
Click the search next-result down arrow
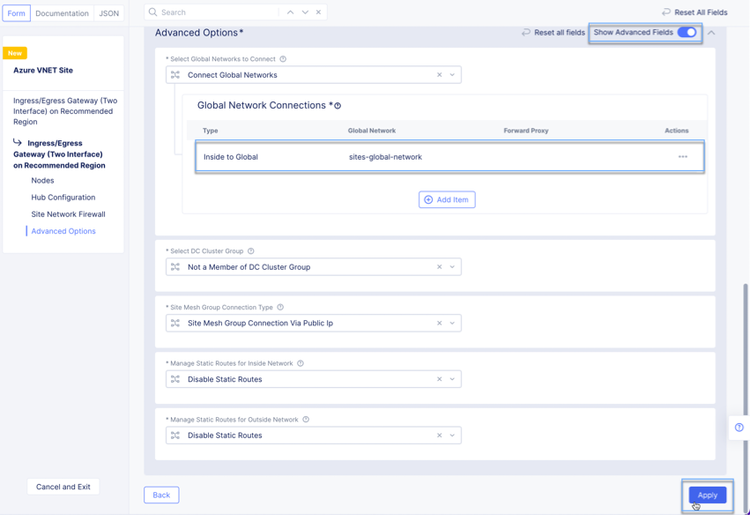305,12
